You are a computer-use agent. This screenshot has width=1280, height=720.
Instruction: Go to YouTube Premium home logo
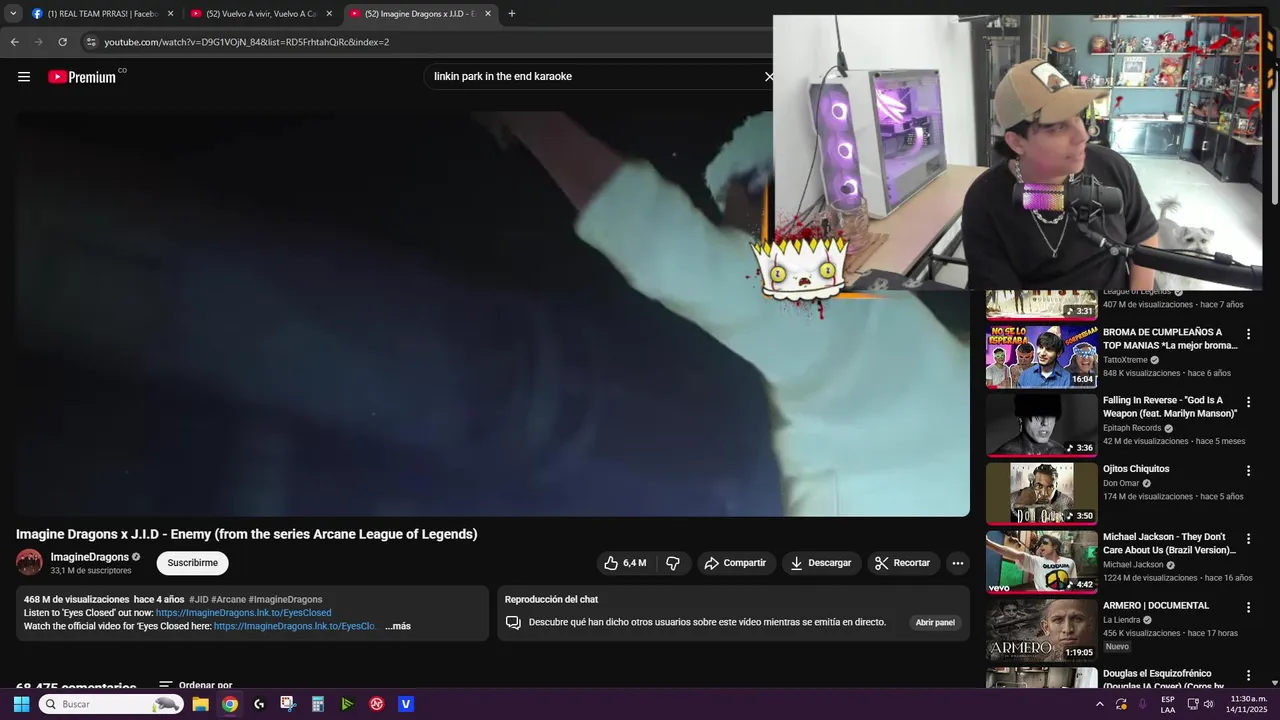[82, 76]
